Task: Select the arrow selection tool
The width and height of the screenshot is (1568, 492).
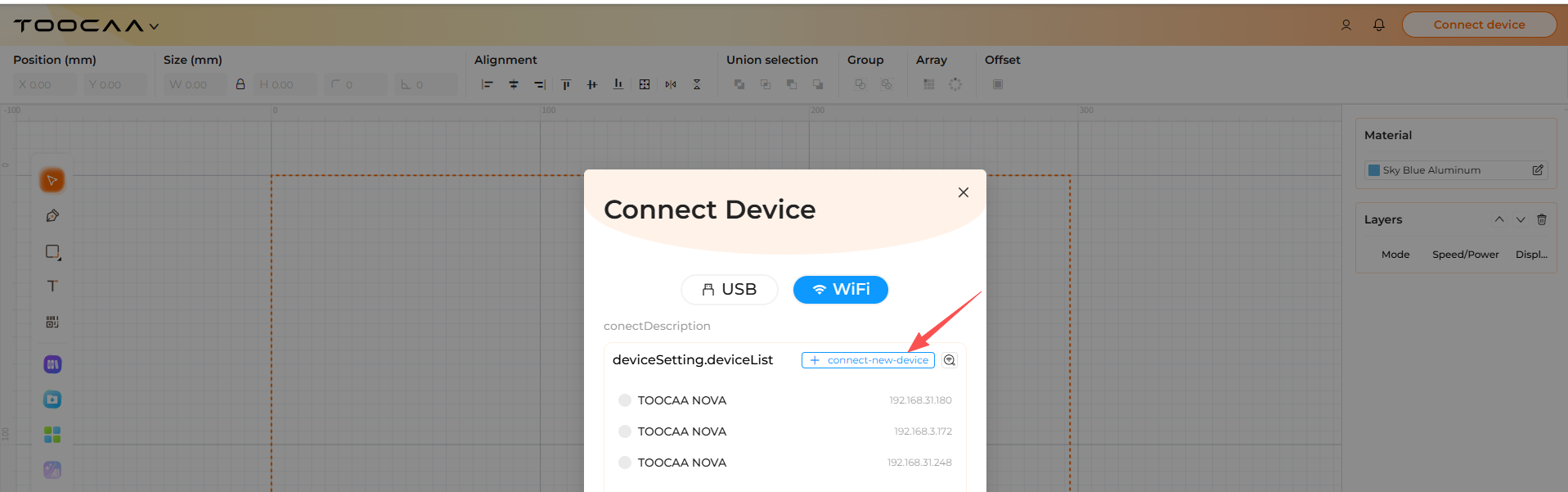Action: (52, 180)
